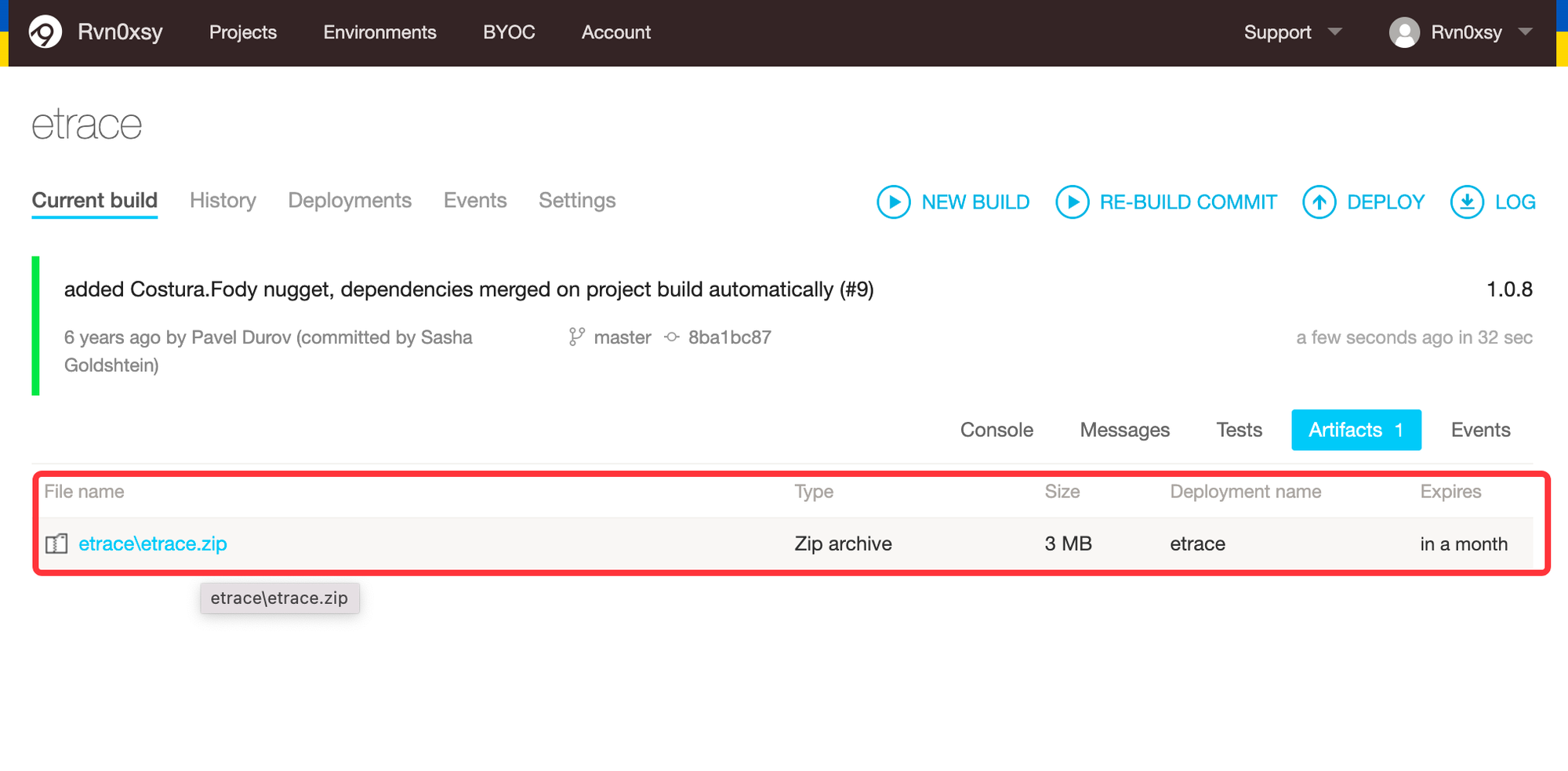Open the Deployments tab

pyautogui.click(x=350, y=201)
